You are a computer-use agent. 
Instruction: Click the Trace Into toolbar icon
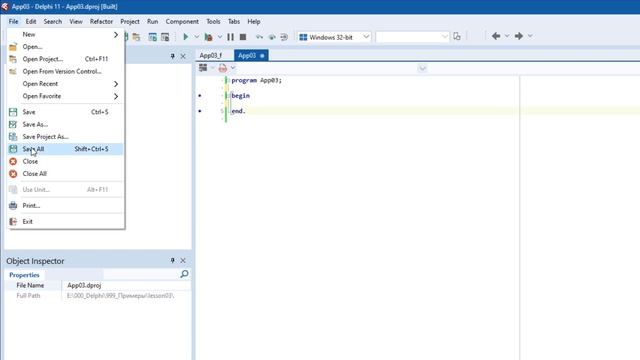click(x=259, y=37)
